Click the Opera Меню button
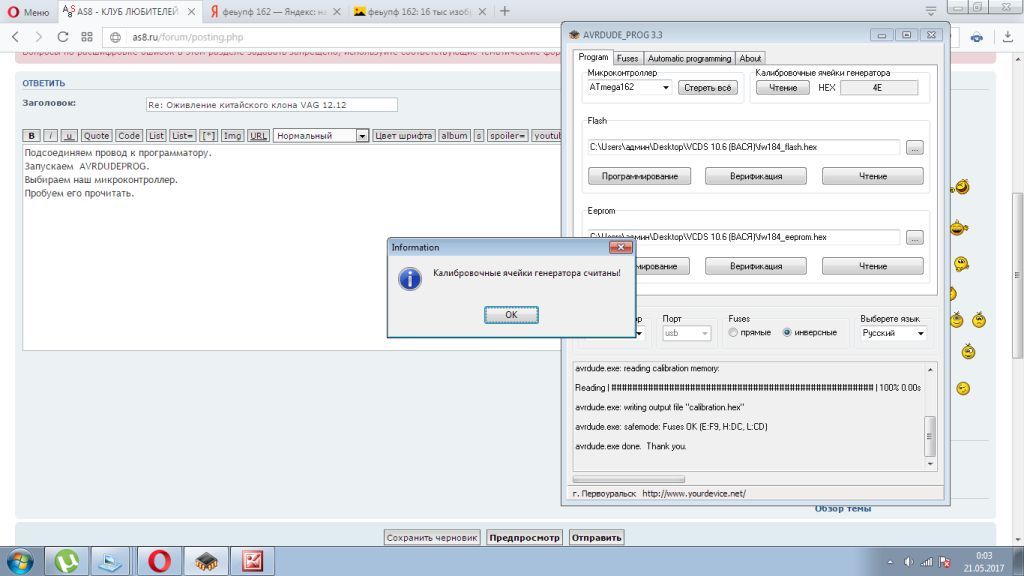This screenshot has height=576, width=1024. click(28, 12)
